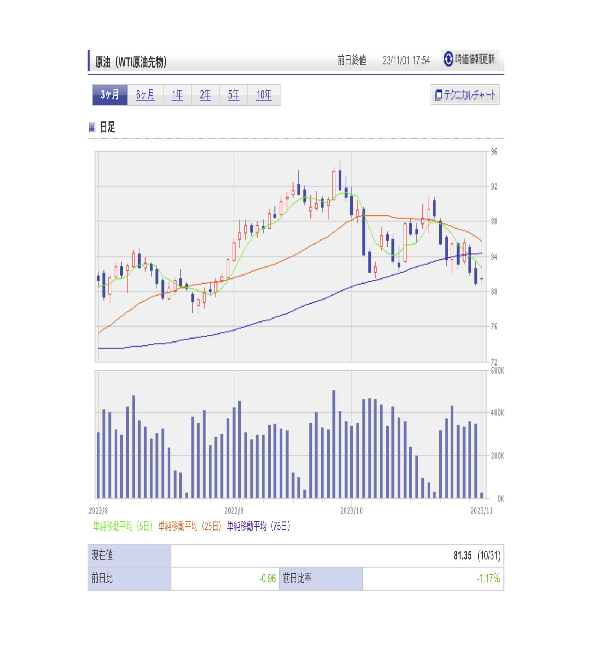Open the 1年 chart range

(x=177, y=95)
